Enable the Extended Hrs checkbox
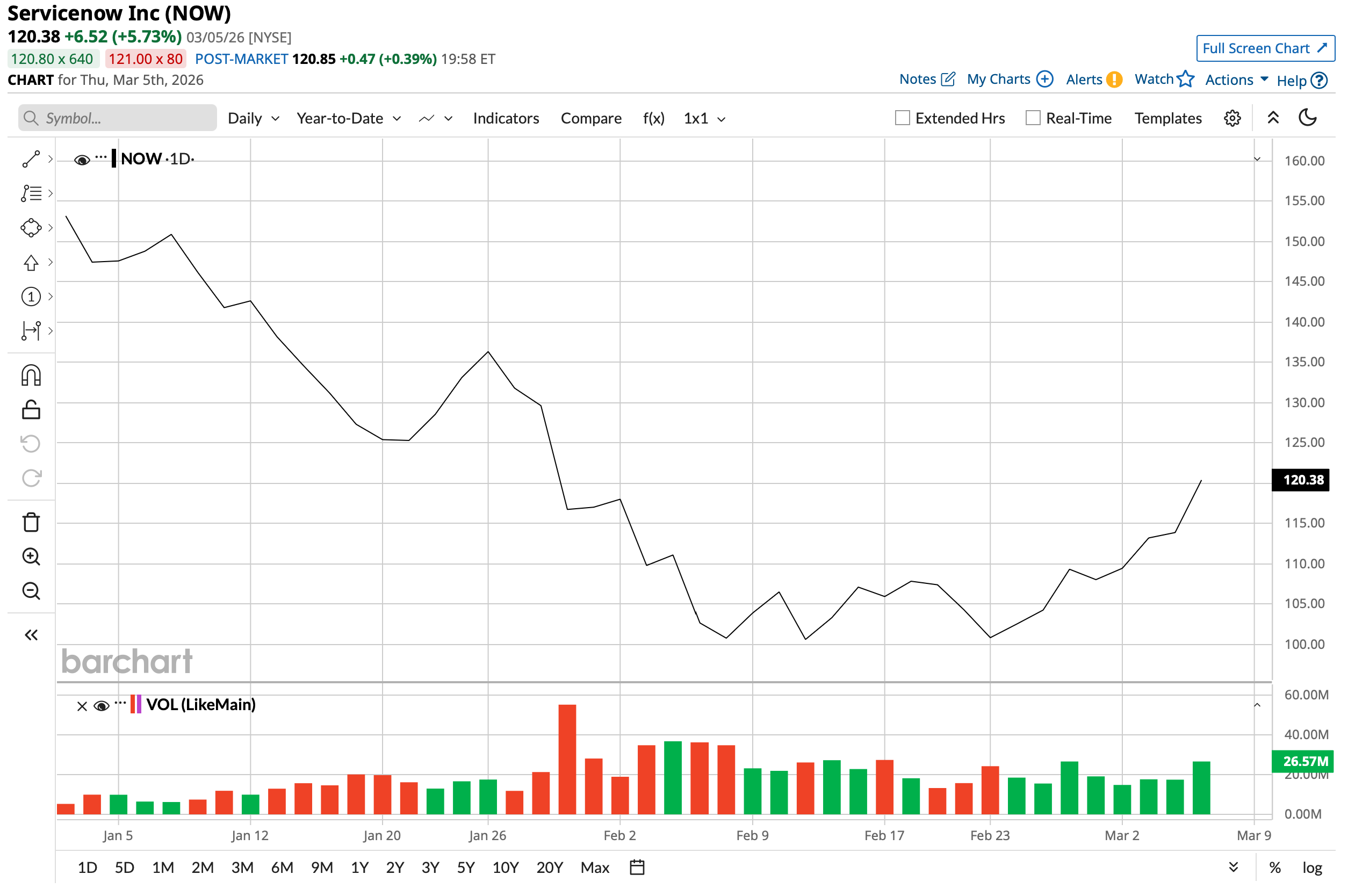Image resolution: width=1355 pixels, height=896 pixels. tap(903, 118)
